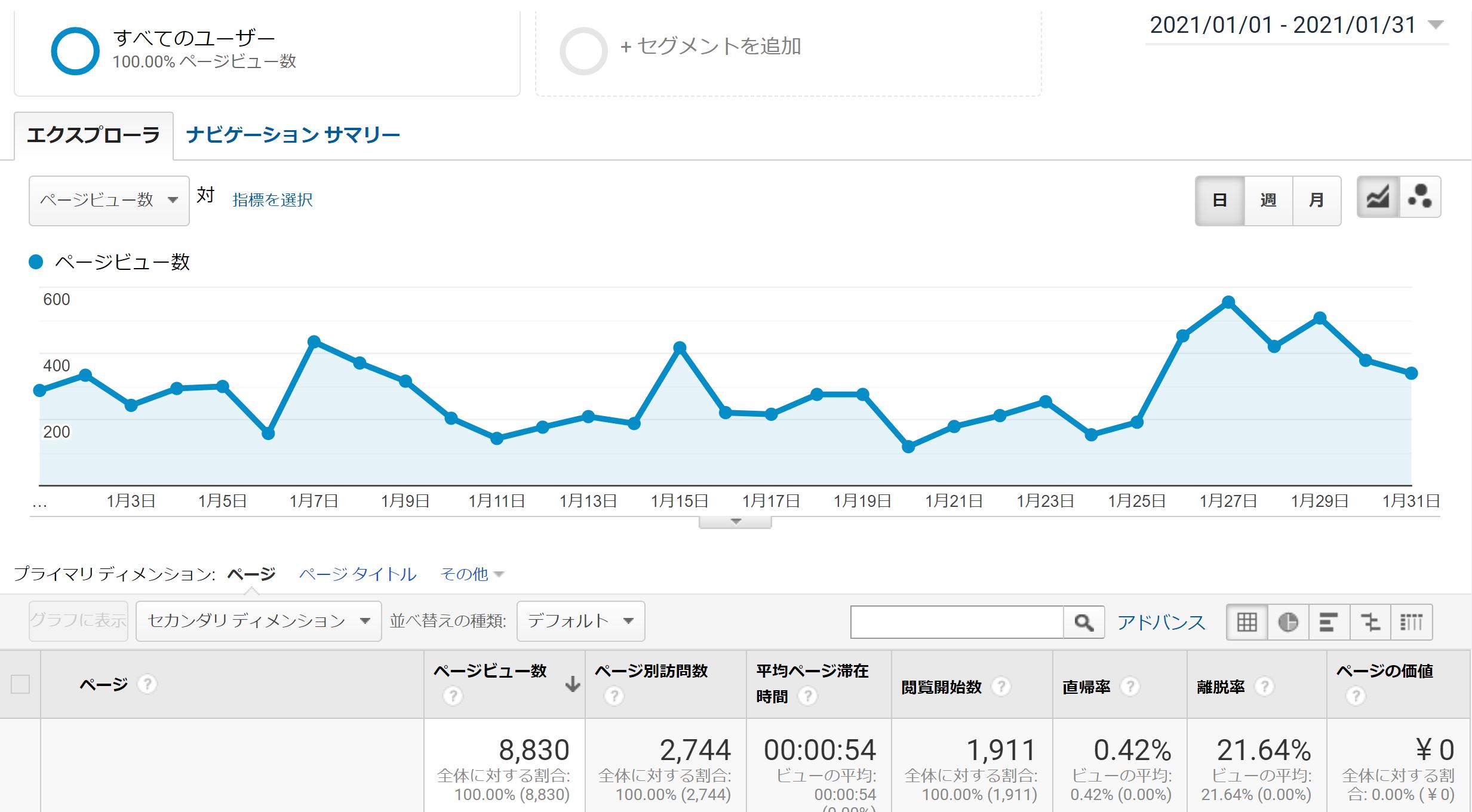The image size is (1472, 812).
Task: Click the 1月7日 data point on chart
Action: (314, 342)
